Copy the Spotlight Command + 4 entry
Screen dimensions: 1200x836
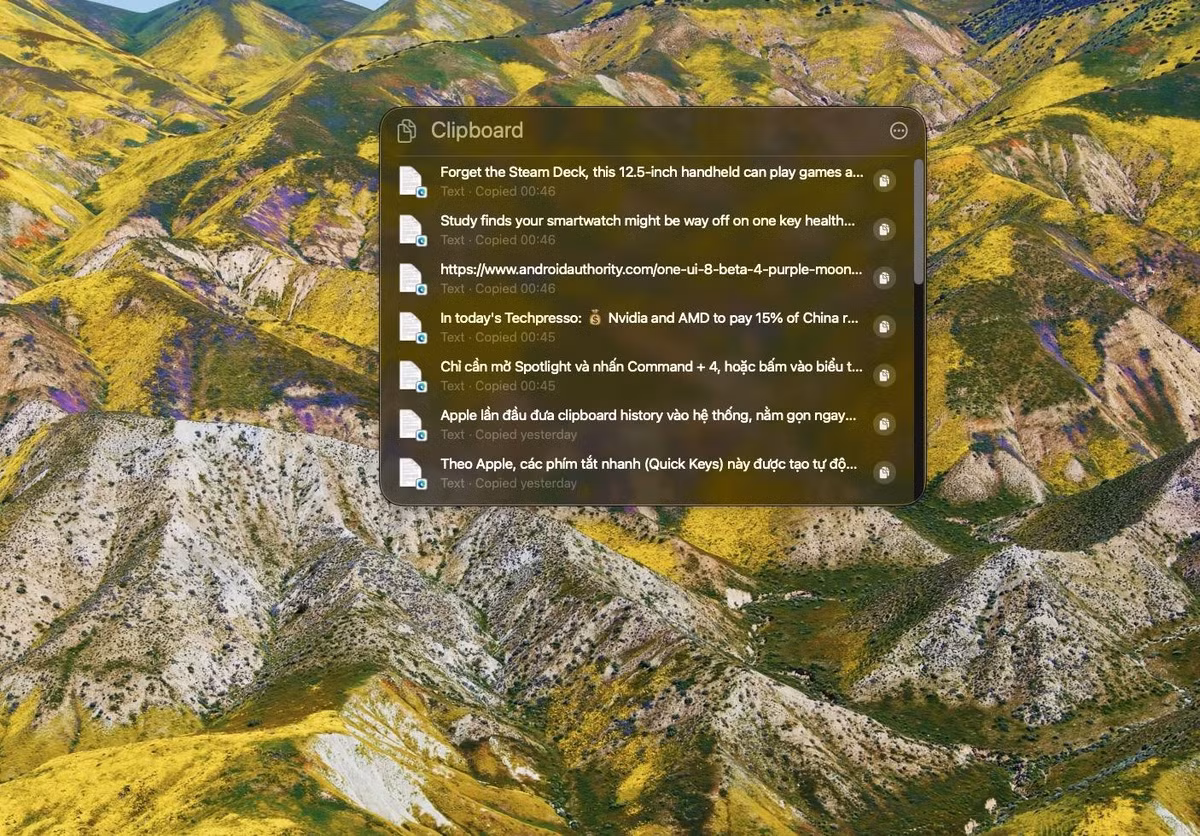point(883,376)
